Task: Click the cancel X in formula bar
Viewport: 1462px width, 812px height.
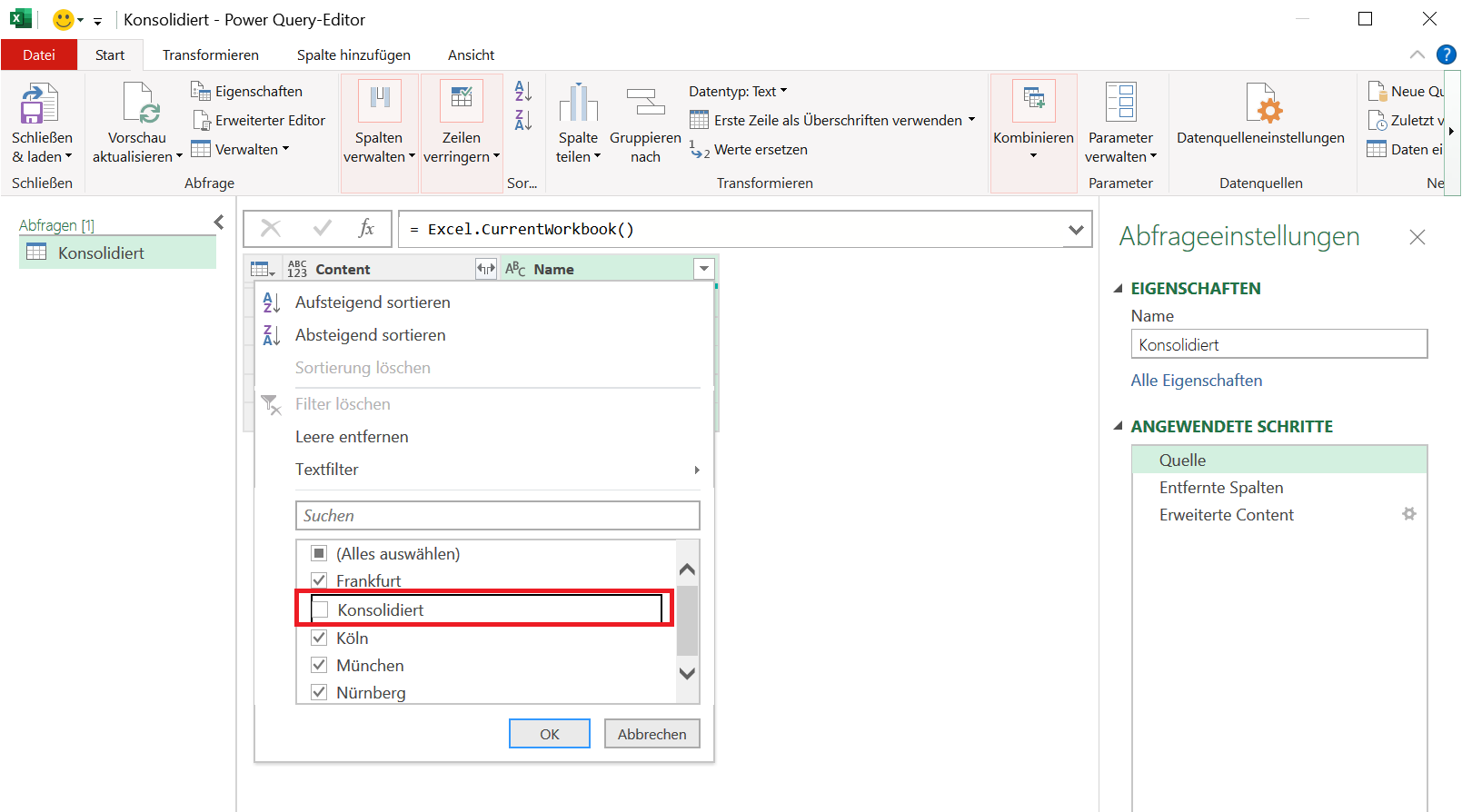Action: click(271, 228)
